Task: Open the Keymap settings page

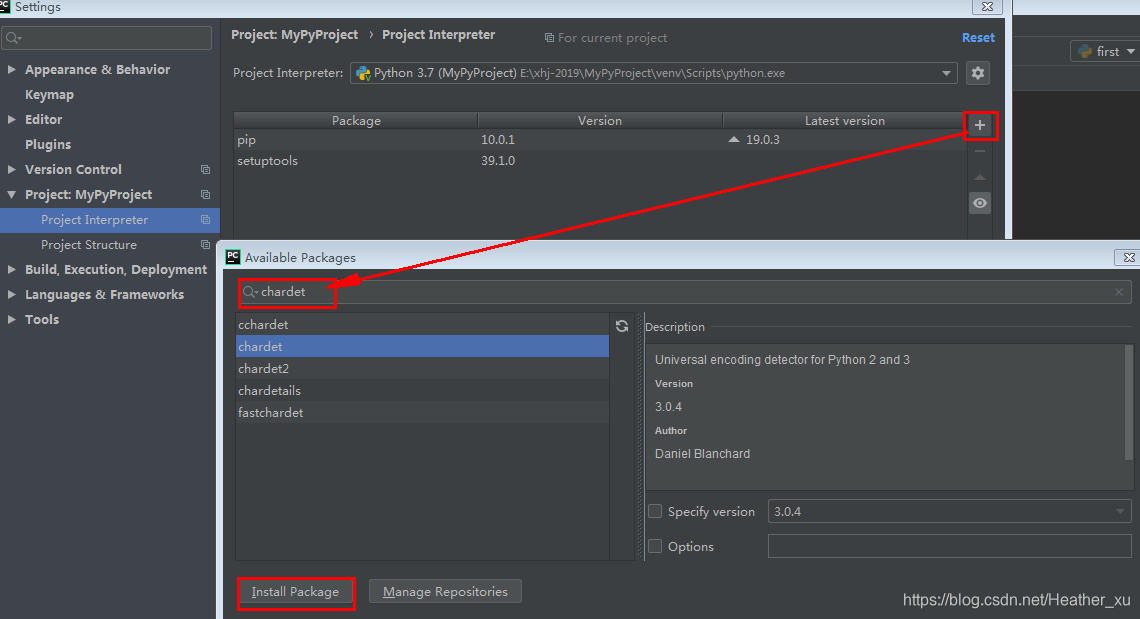Action: [x=49, y=95]
